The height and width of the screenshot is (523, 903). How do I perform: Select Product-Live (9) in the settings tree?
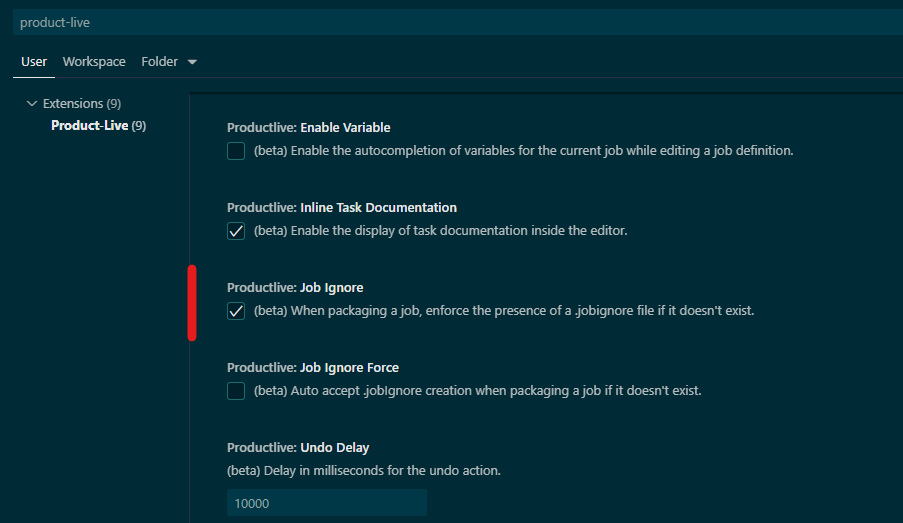click(98, 126)
